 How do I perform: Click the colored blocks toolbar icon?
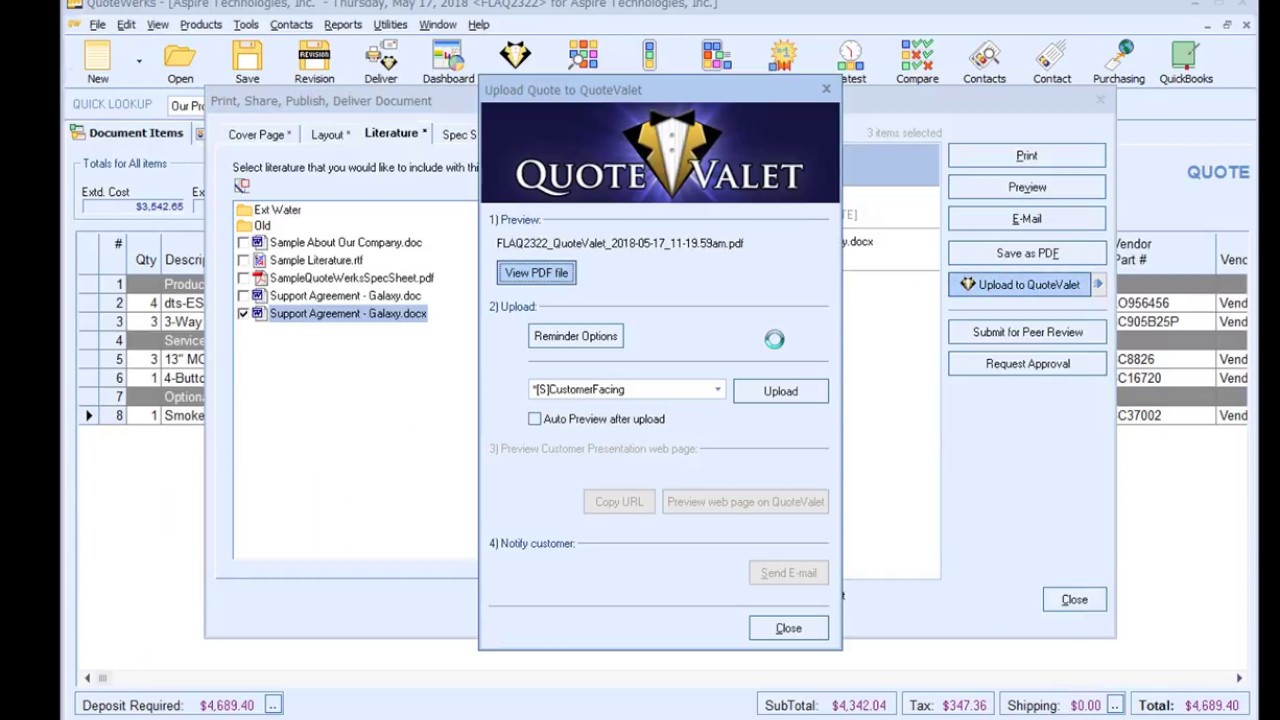(716, 55)
